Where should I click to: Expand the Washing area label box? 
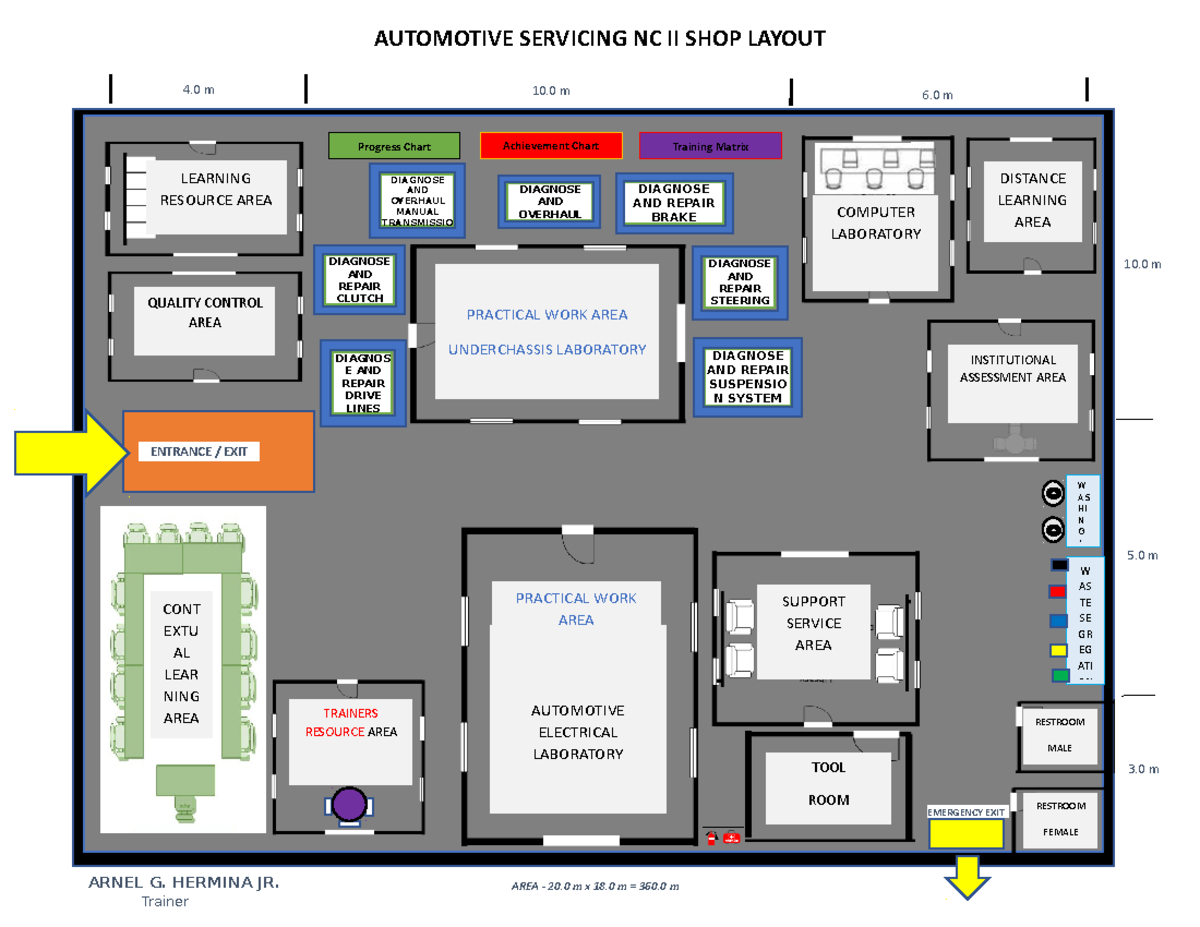1083,510
